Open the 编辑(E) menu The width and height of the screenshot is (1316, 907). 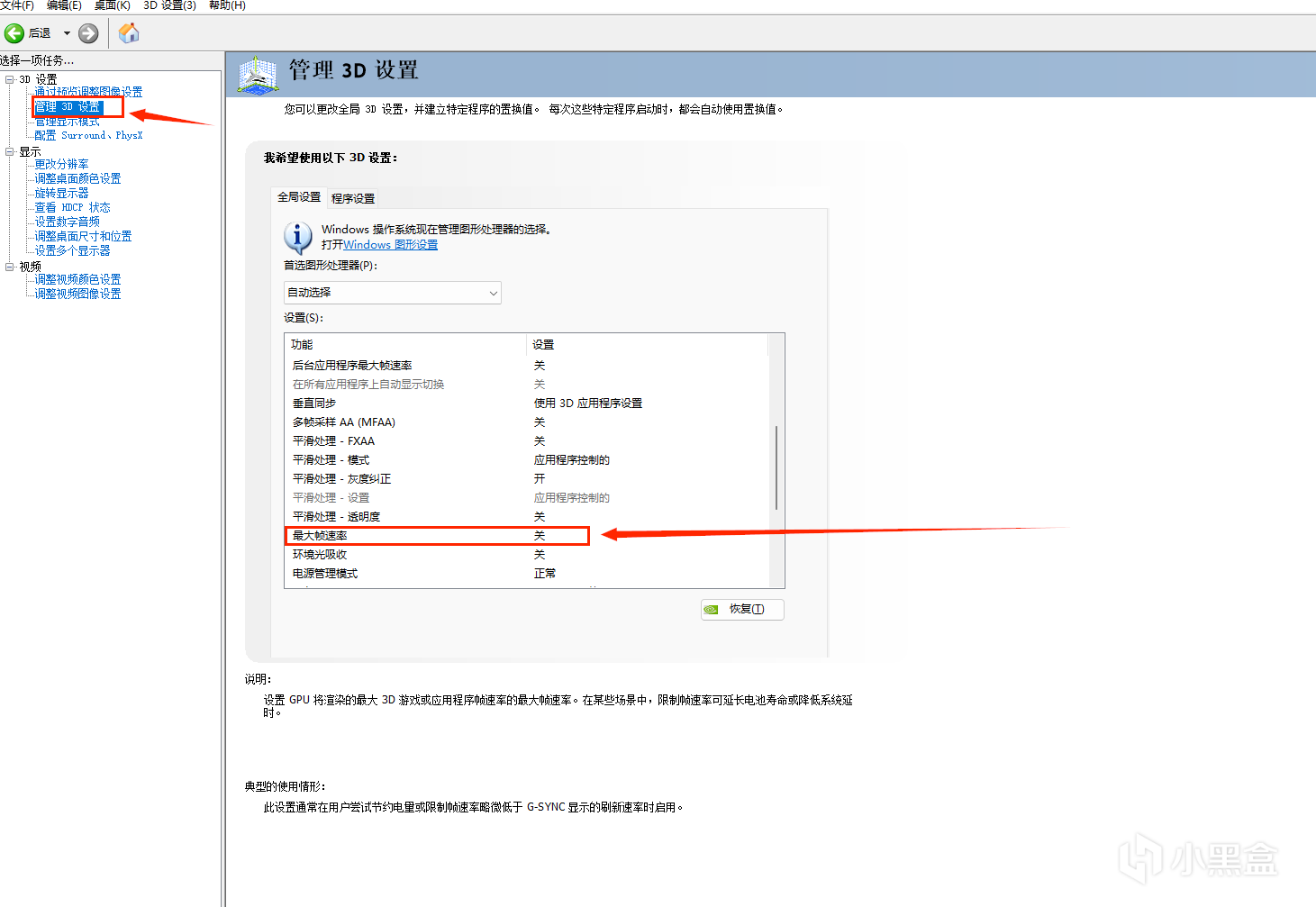click(64, 5)
